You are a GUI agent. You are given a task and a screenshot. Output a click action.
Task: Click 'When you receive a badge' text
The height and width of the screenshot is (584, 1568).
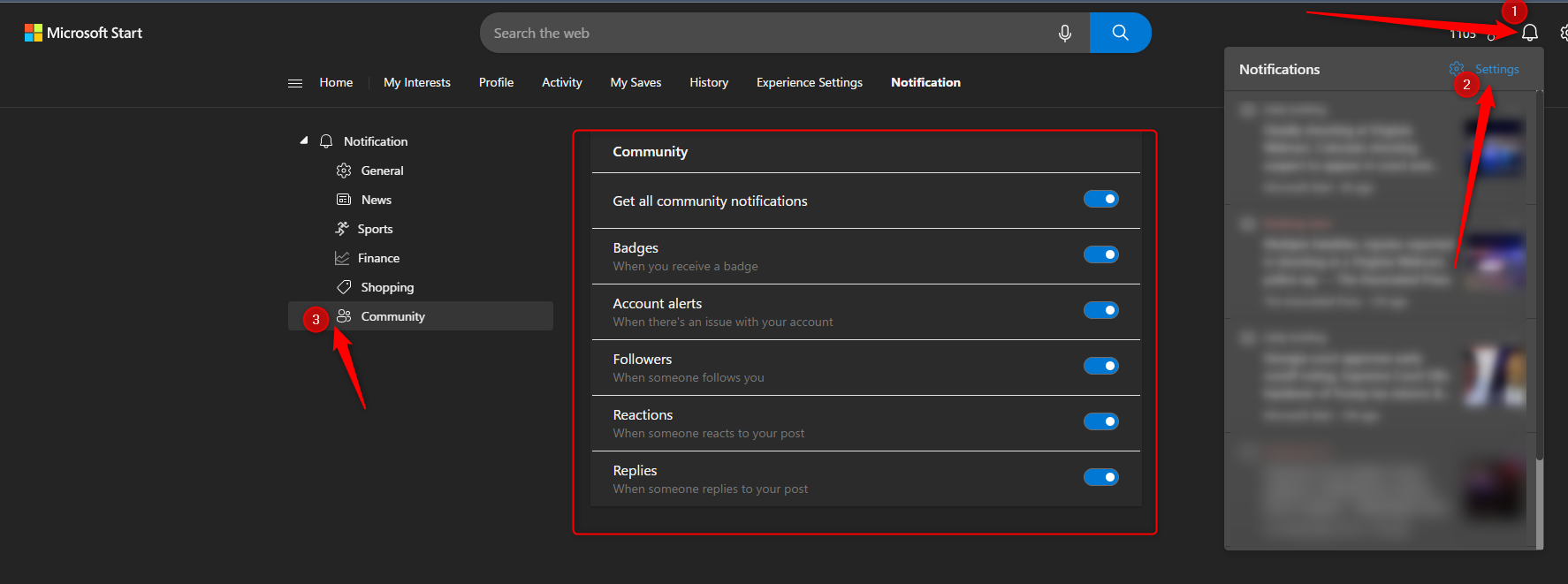click(x=685, y=266)
